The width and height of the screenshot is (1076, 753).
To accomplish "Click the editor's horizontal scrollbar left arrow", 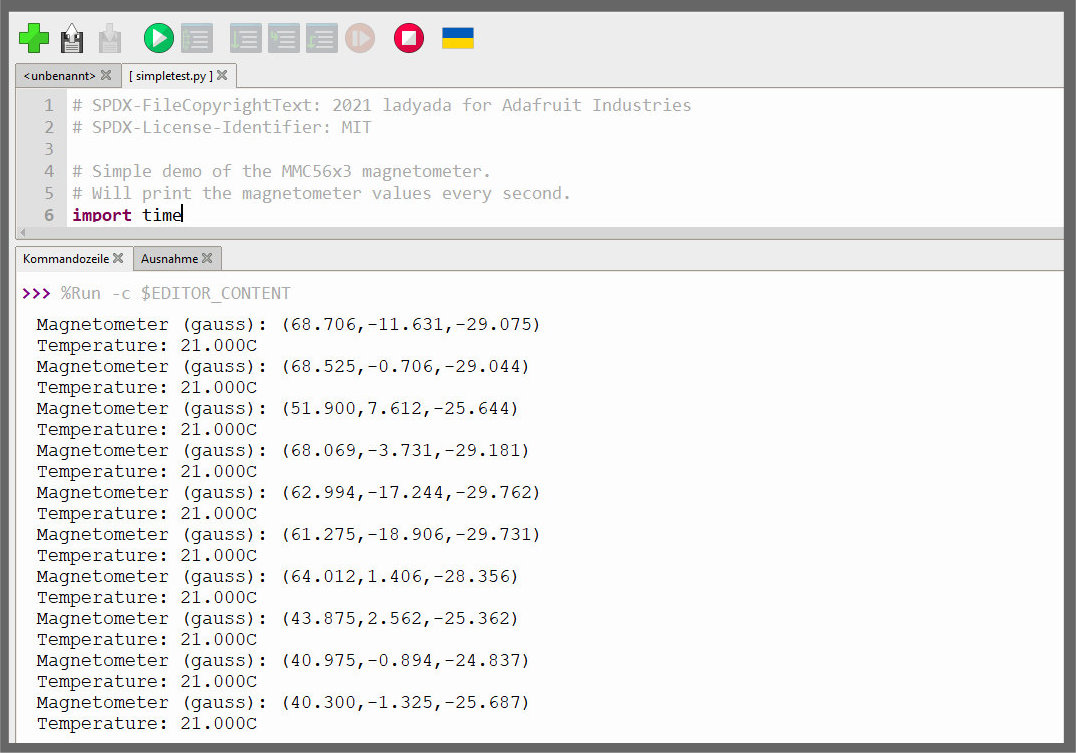I will click(21, 232).
